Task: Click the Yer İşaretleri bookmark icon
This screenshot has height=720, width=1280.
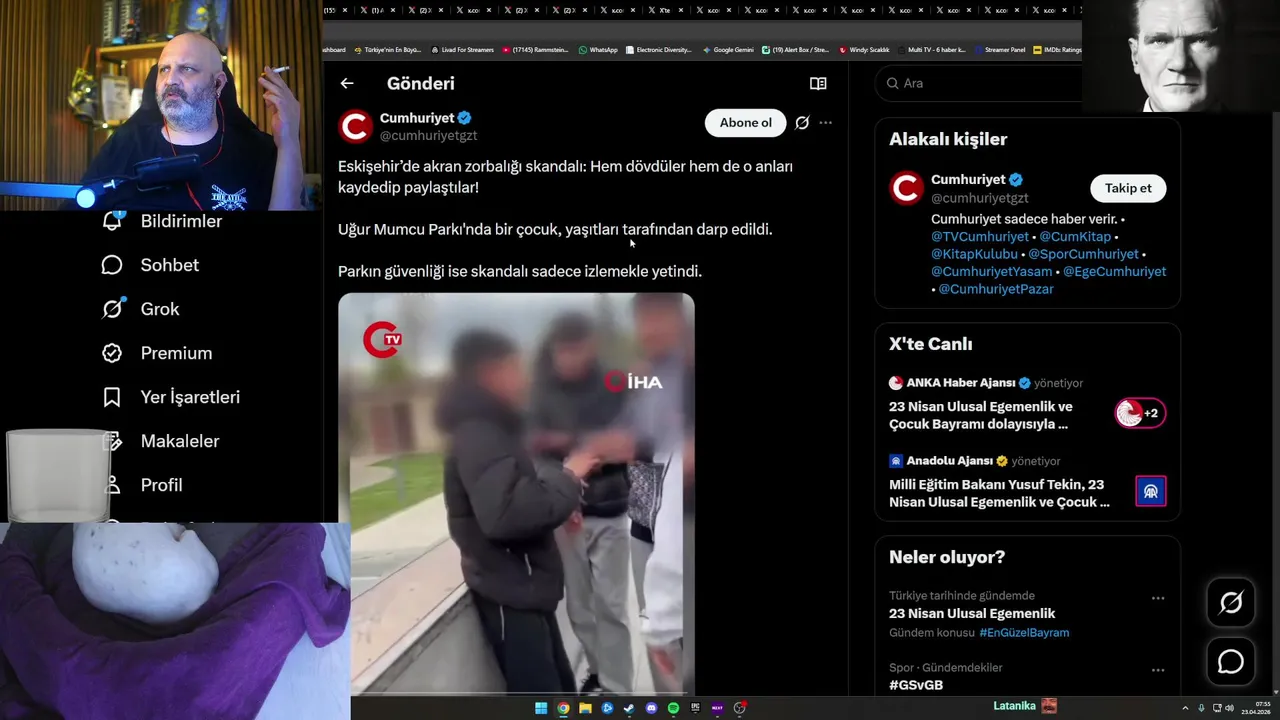Action: click(112, 397)
